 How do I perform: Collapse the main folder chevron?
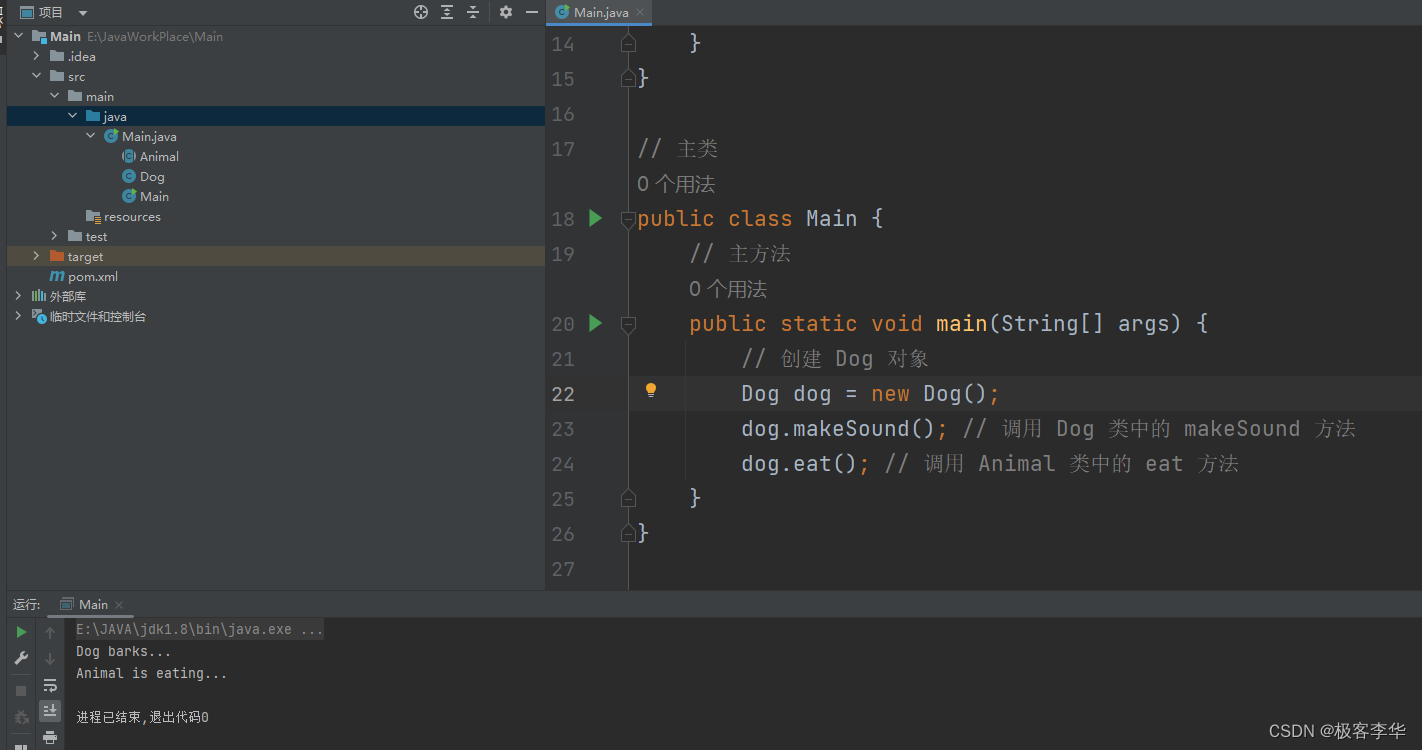(55, 96)
